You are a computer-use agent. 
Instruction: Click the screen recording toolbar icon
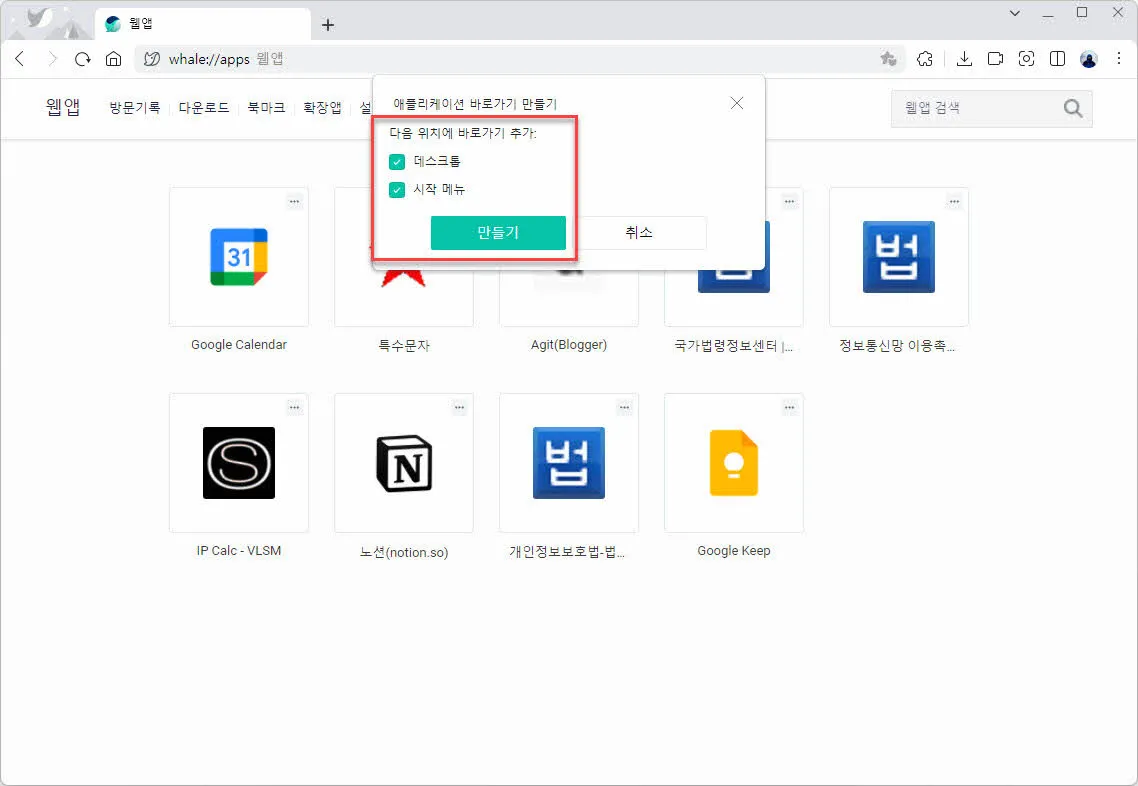[x=995, y=59]
